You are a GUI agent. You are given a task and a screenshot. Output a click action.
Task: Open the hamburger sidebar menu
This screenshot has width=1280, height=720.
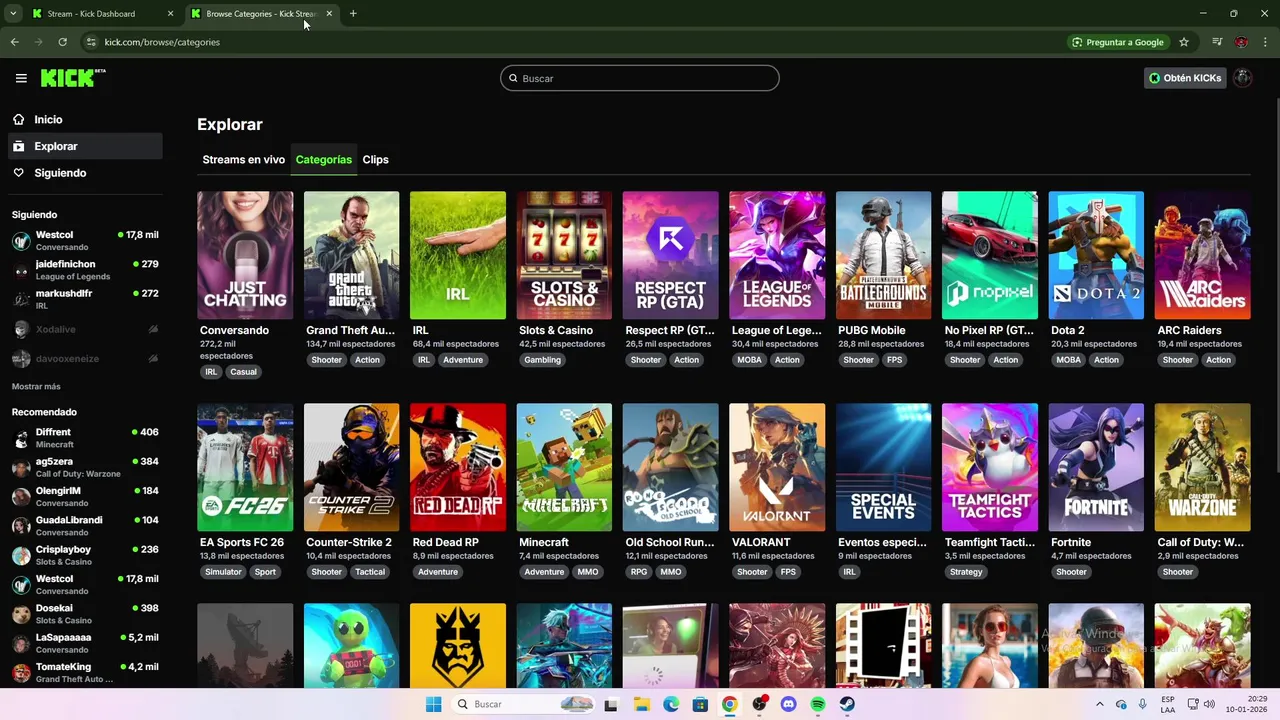coord(21,78)
